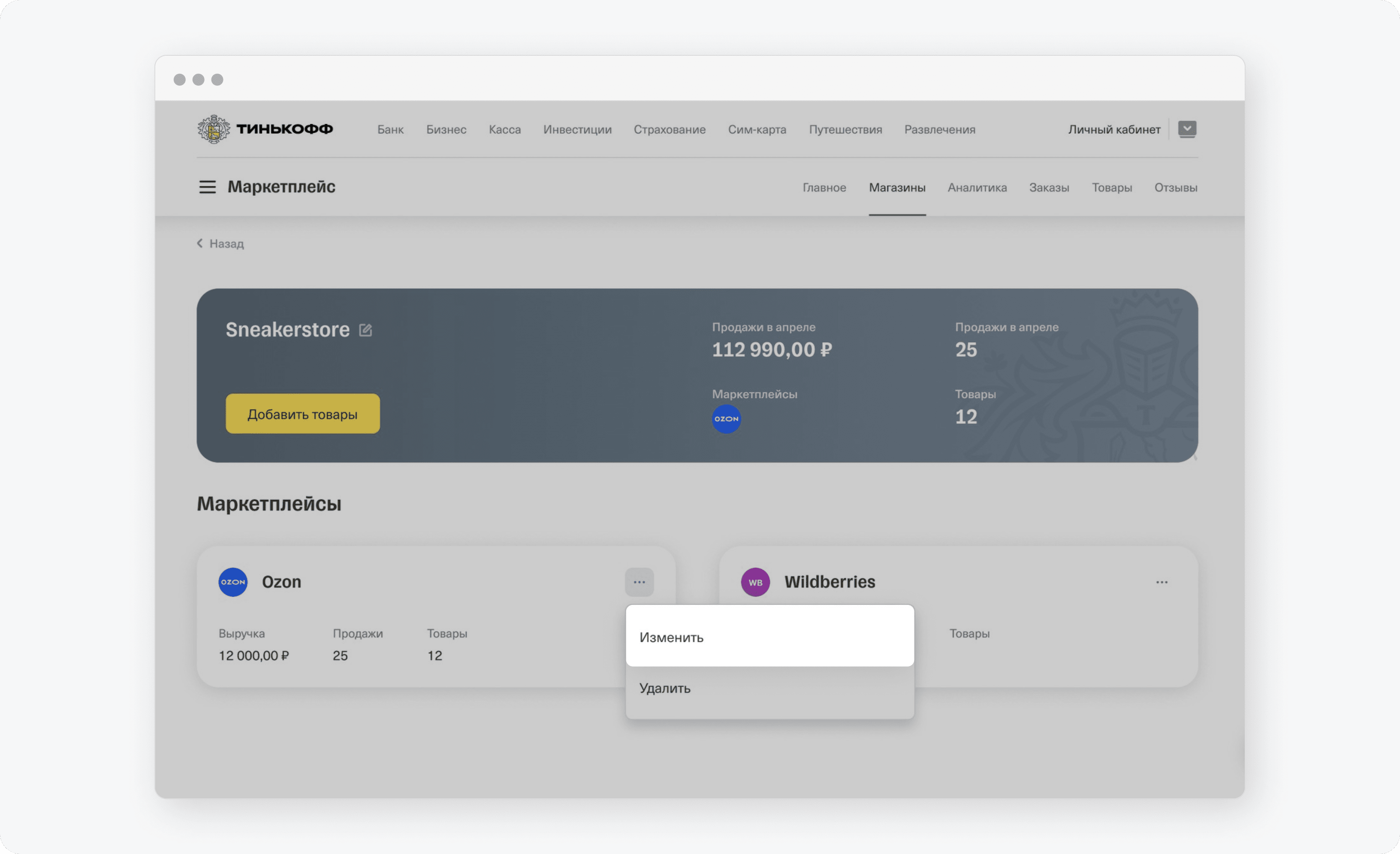Viewport: 1400px width, 854px height.
Task: Click the Маркетплейсы section heading
Action: pos(269,504)
